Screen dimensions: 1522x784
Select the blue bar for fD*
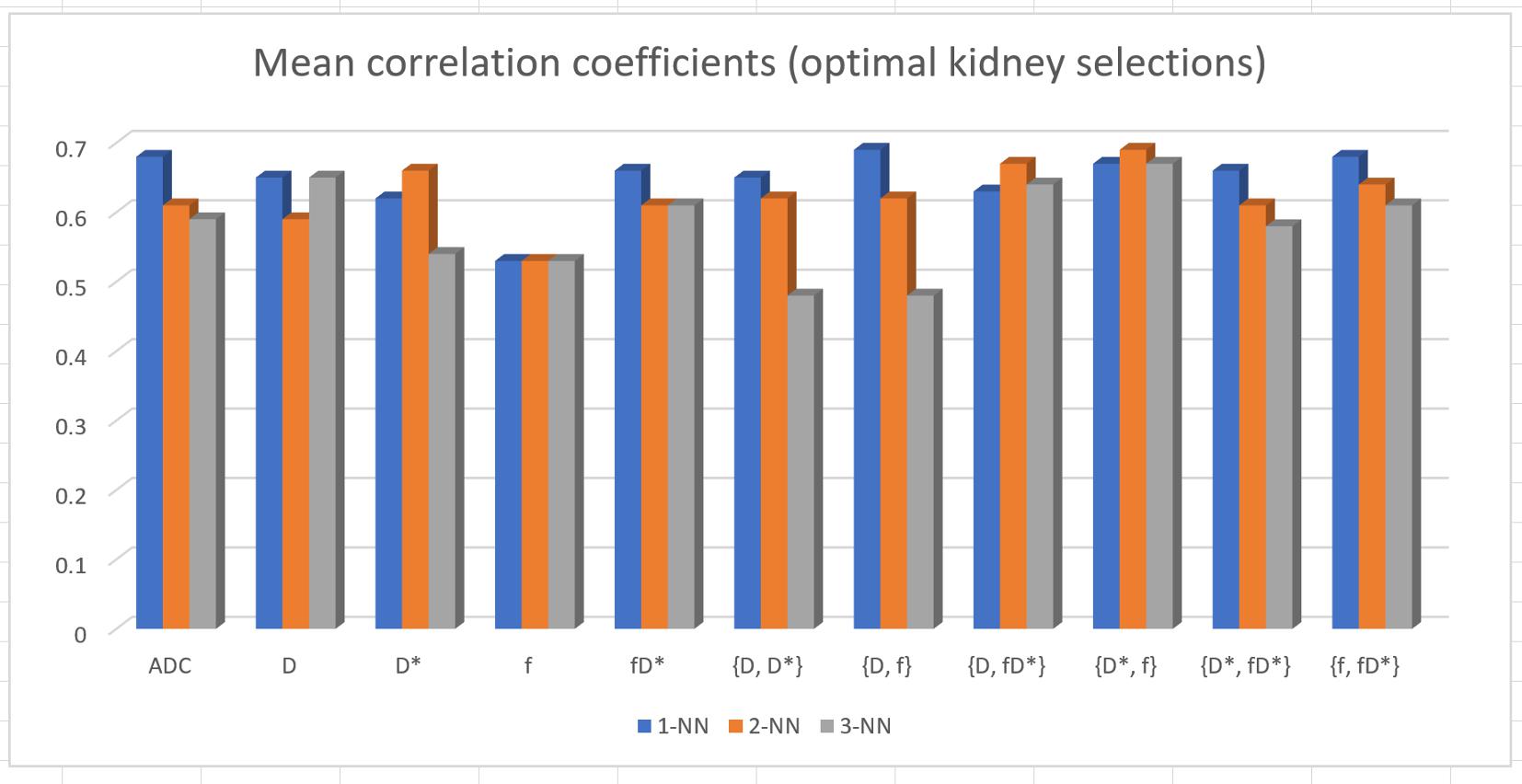point(628,400)
